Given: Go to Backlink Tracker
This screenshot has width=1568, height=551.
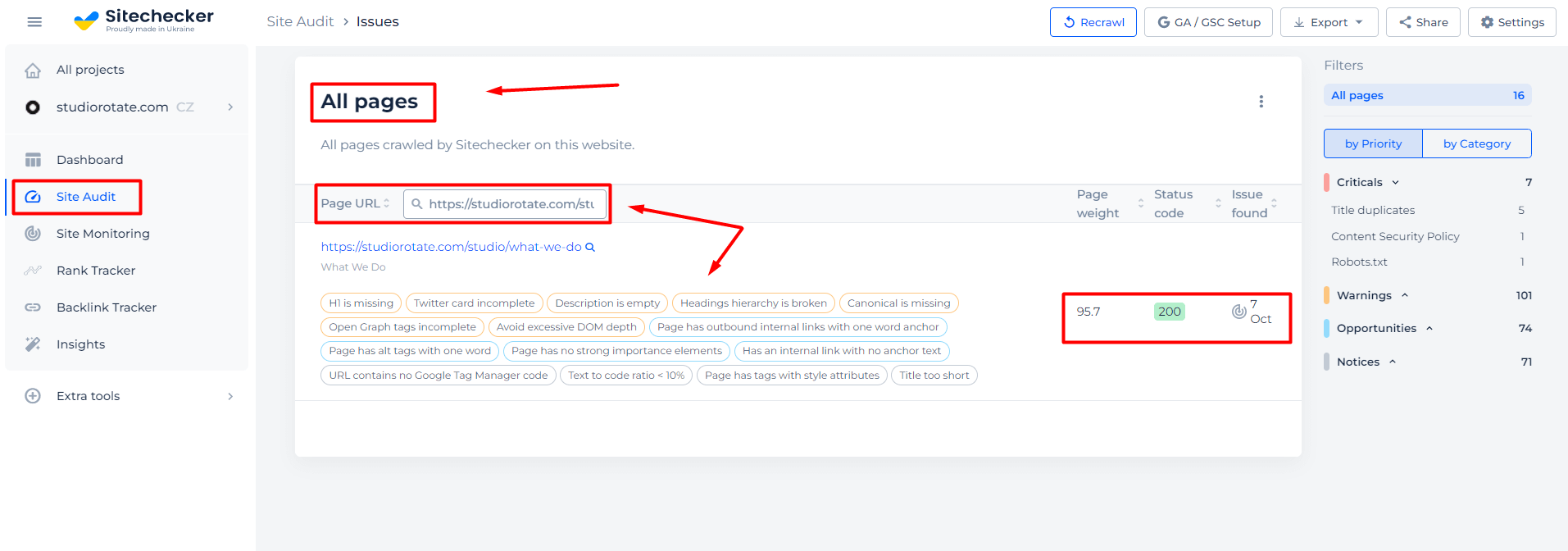Looking at the screenshot, I should [x=107, y=307].
